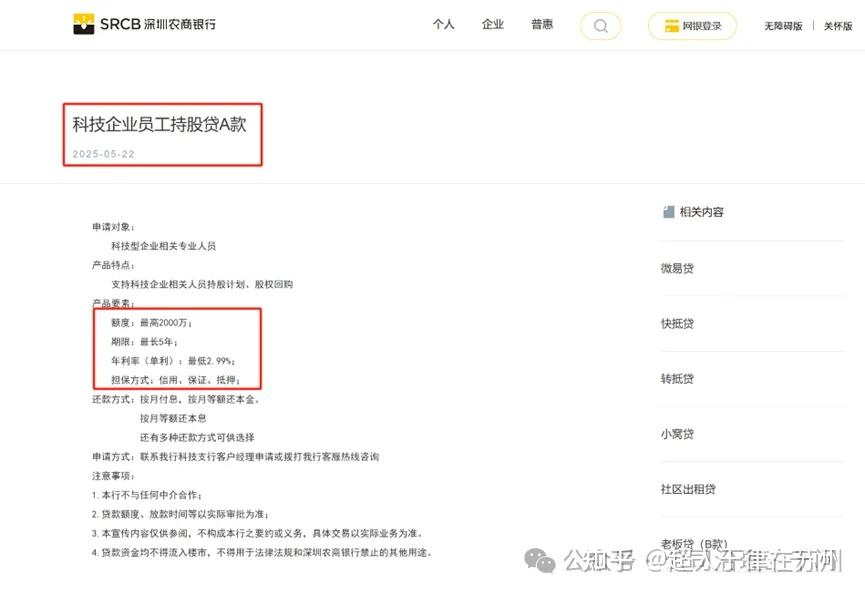The image size is (865, 595).
Task: Open the 微易贷 related link
Action: click(677, 269)
